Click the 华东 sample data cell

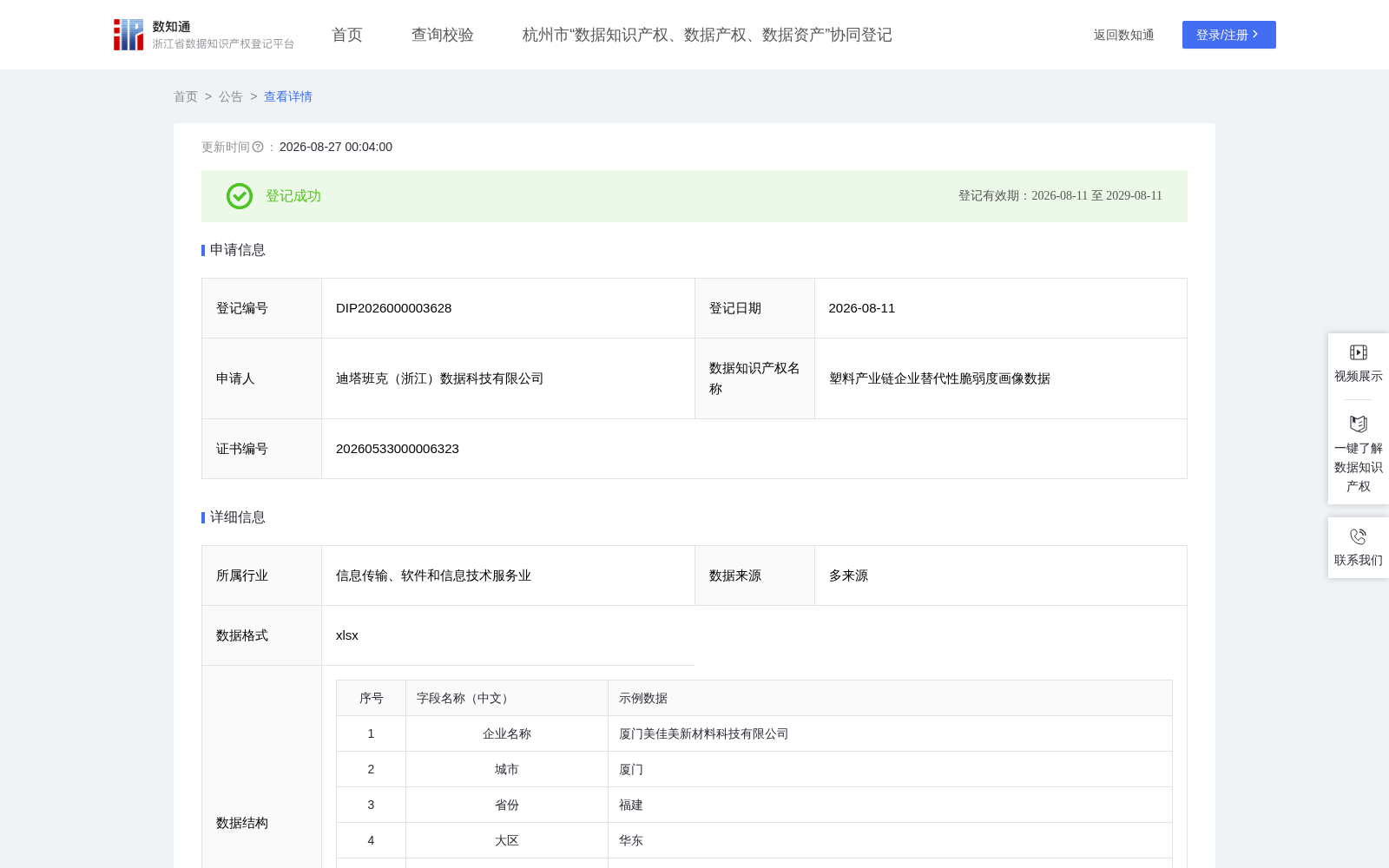click(x=890, y=840)
